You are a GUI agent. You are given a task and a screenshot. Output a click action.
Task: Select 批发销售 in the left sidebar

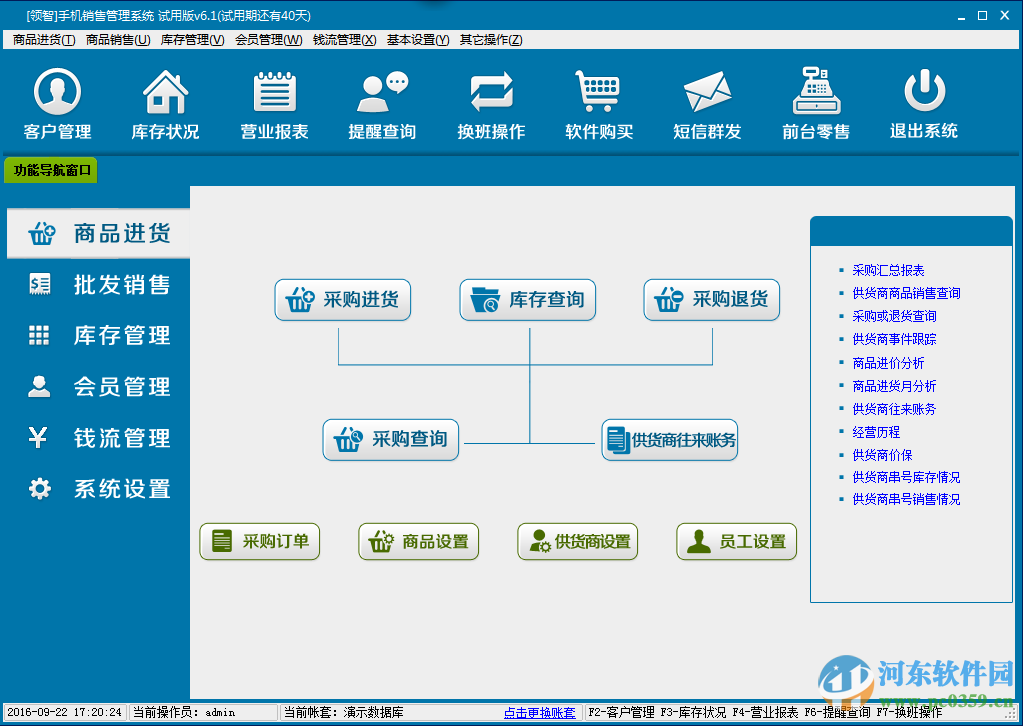click(x=97, y=284)
